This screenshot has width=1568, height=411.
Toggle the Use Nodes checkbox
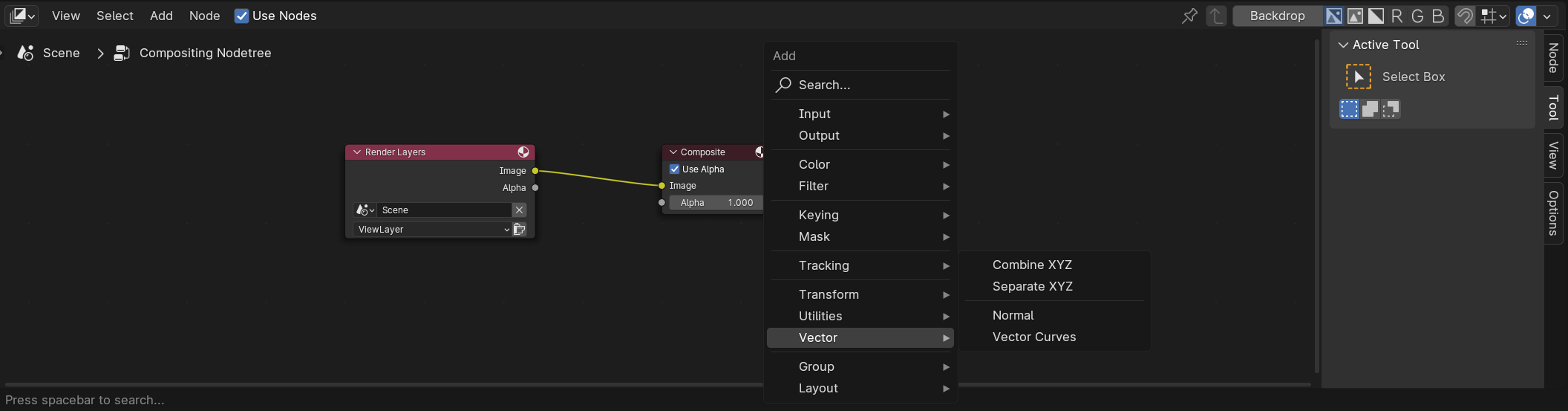point(241,16)
